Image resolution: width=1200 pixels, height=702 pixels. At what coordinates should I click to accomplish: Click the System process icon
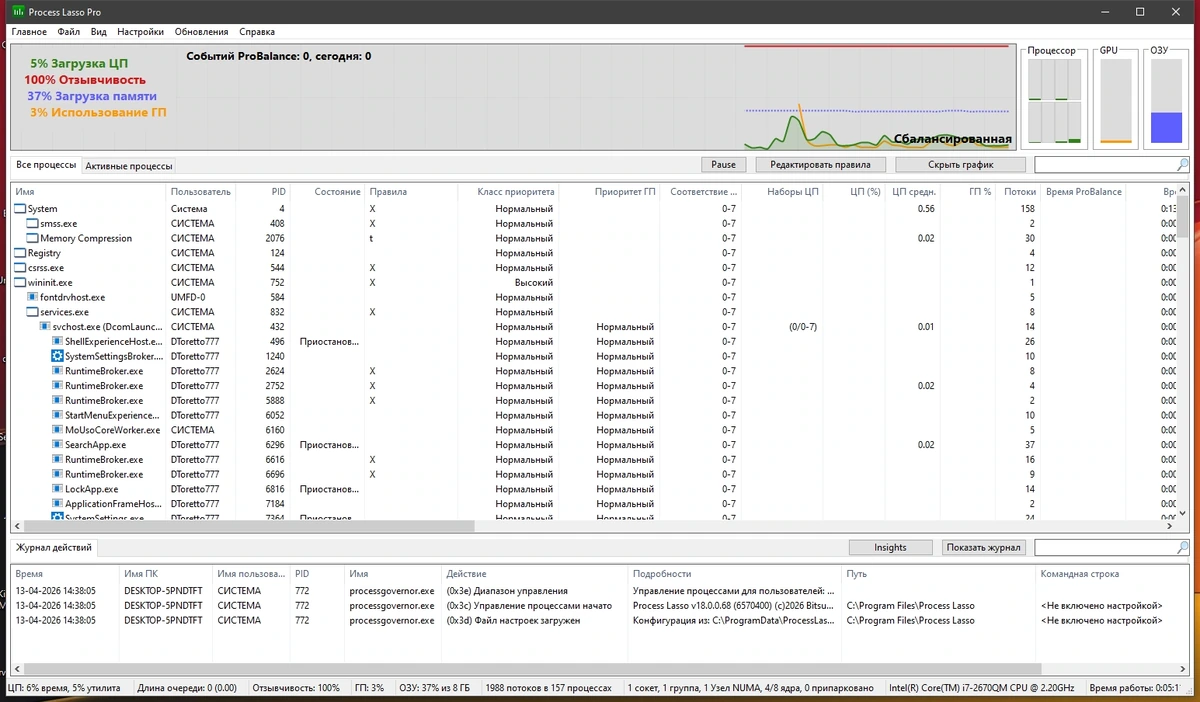(20, 209)
